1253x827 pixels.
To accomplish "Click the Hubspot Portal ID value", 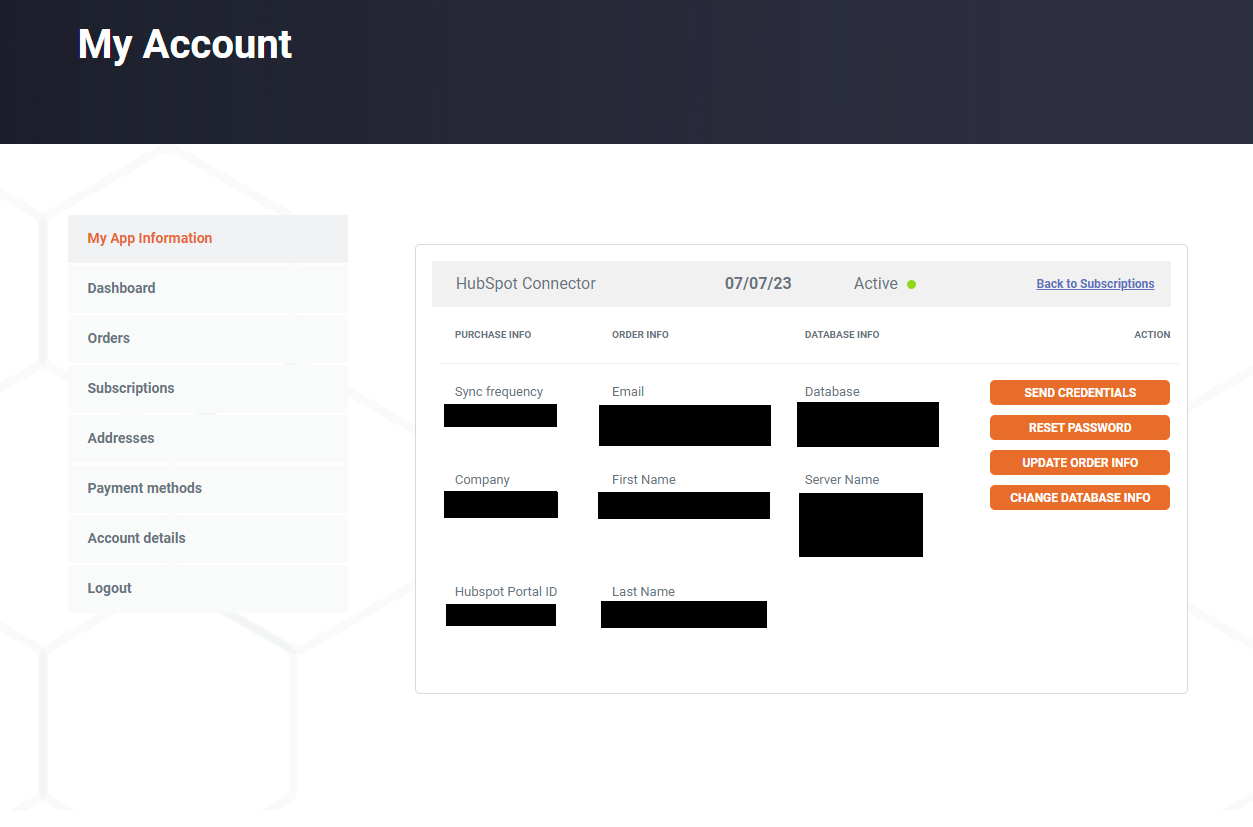I will [500, 614].
